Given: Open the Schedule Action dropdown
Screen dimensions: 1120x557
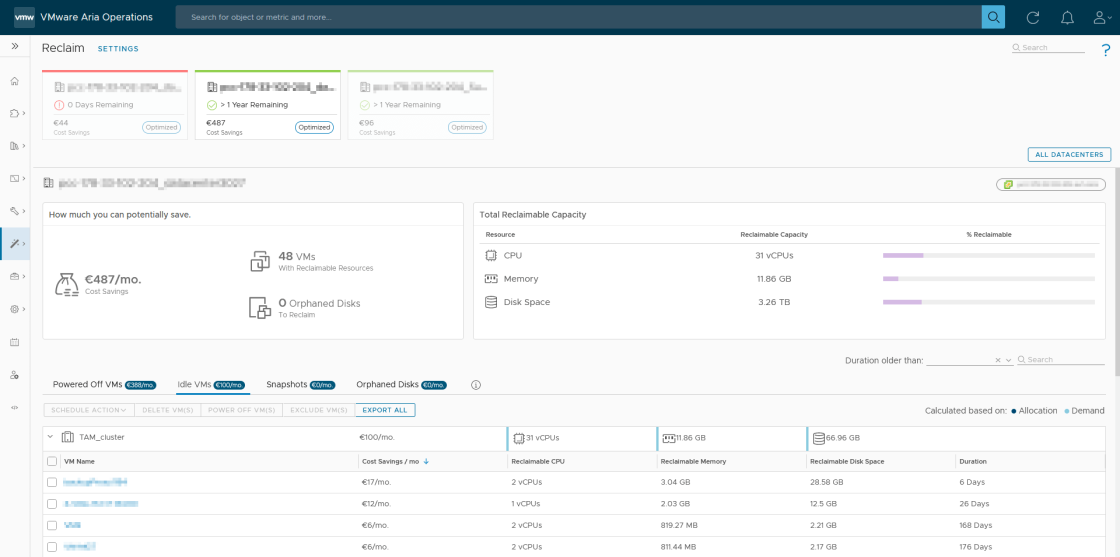Looking at the screenshot, I should point(89,410).
